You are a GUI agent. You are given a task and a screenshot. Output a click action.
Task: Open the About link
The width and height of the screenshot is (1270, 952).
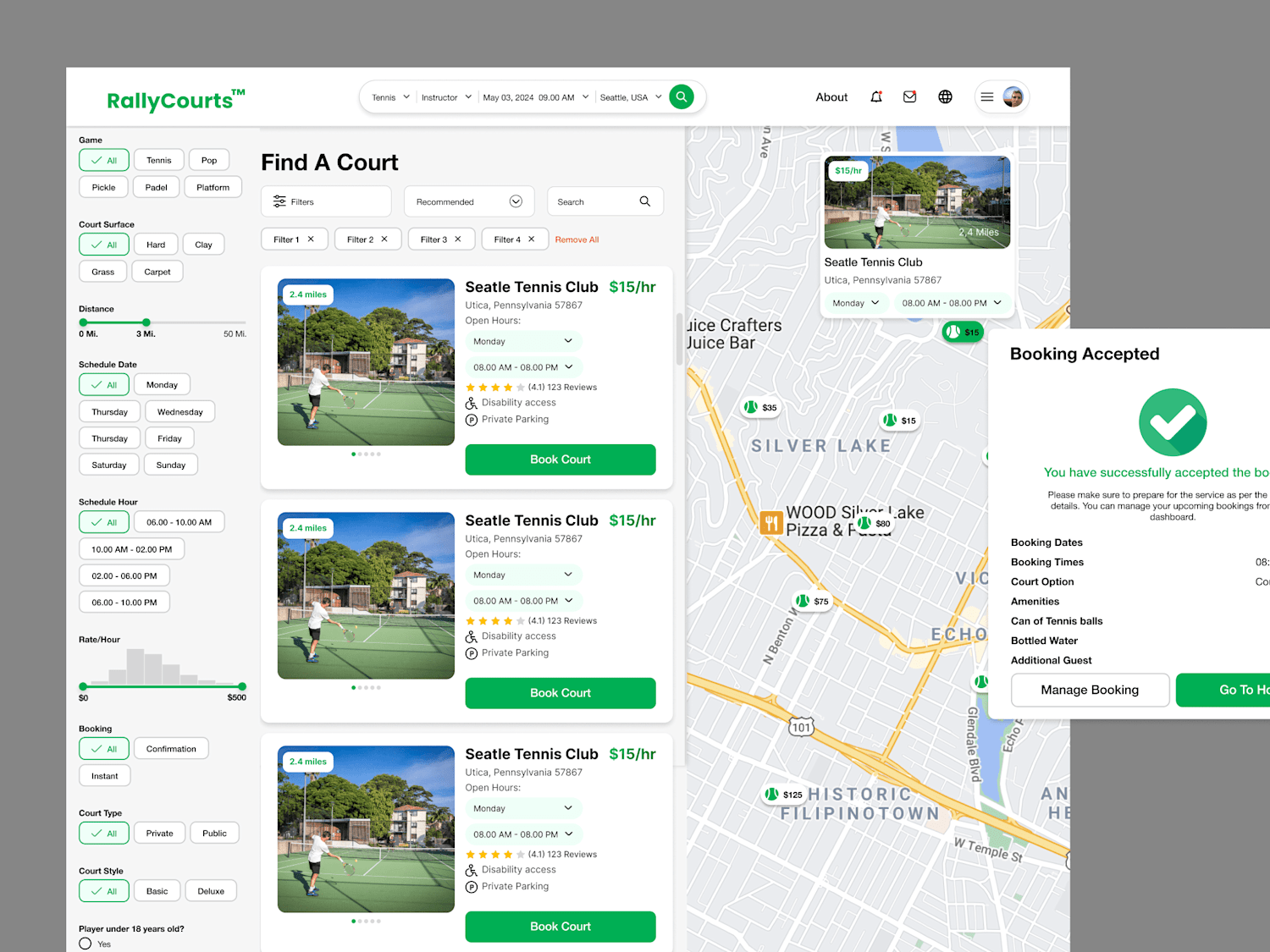[x=831, y=97]
